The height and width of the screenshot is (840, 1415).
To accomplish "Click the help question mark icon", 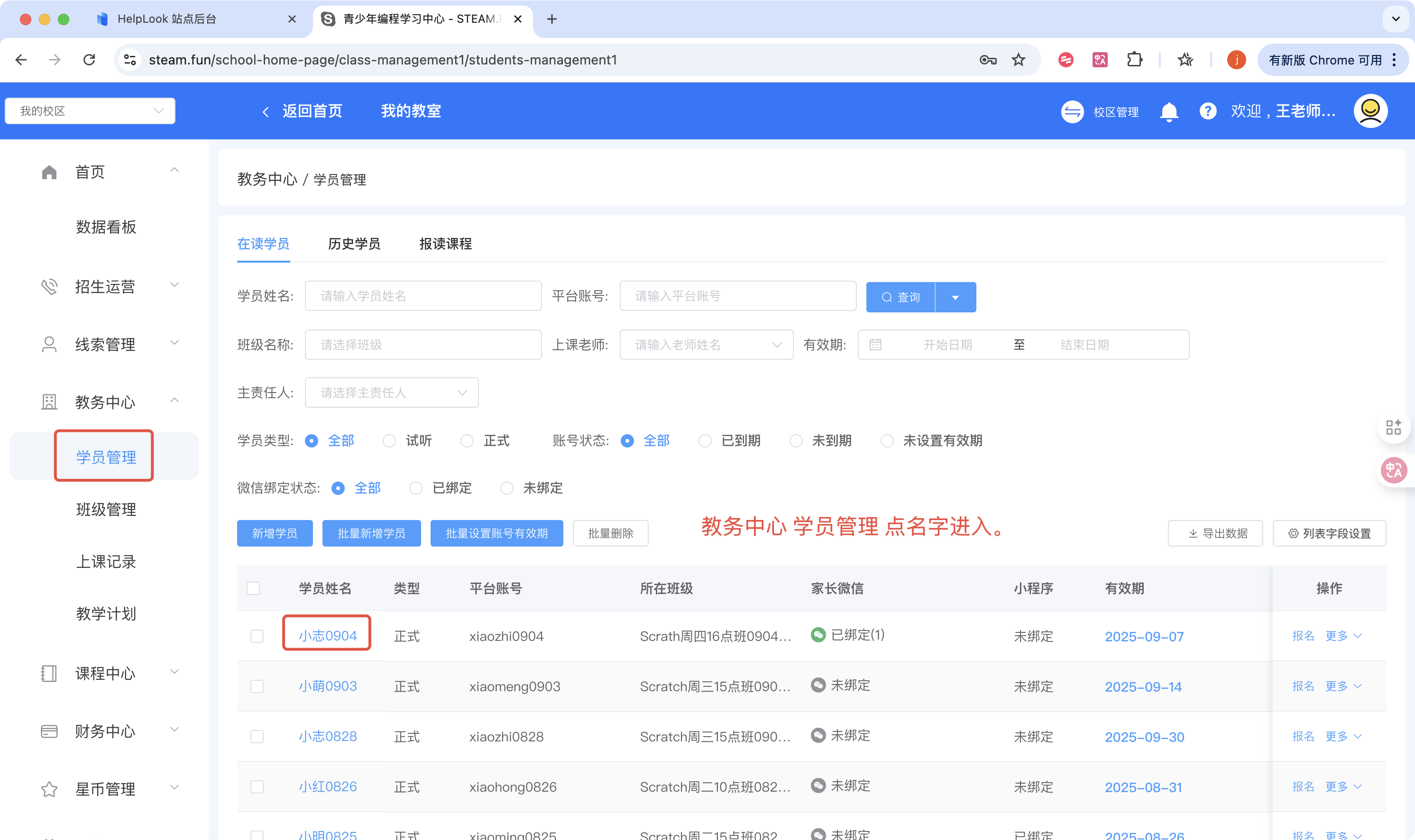I will pyautogui.click(x=1208, y=111).
